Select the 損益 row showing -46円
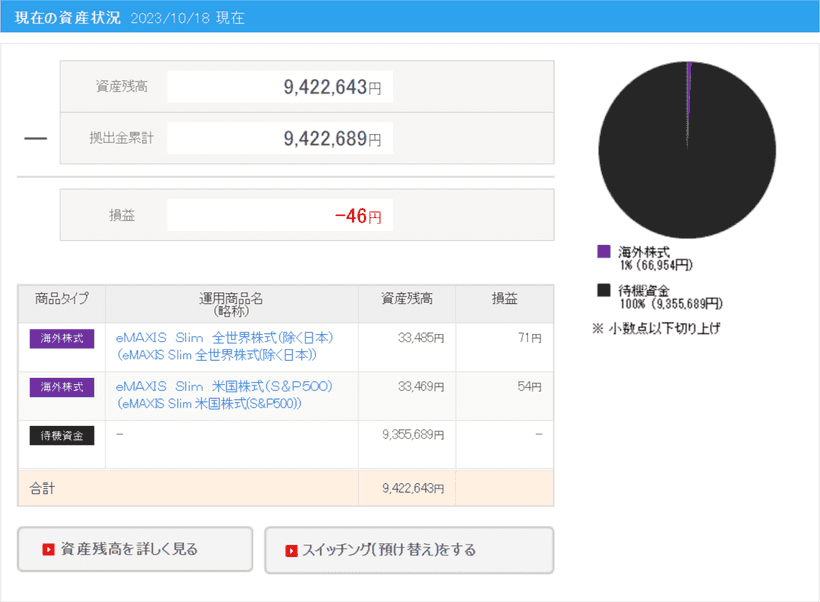 point(280,214)
